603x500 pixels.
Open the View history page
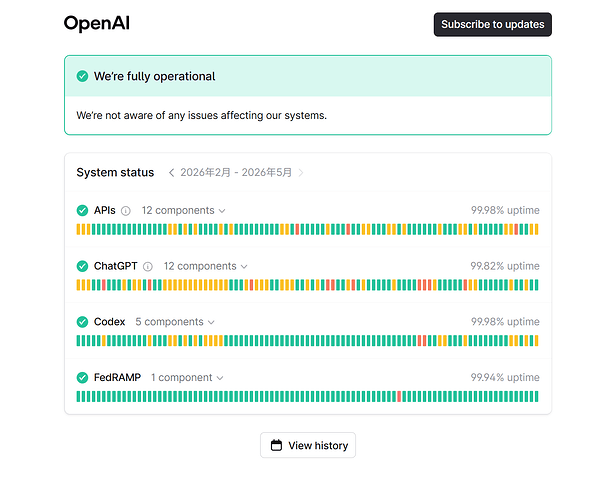point(308,445)
